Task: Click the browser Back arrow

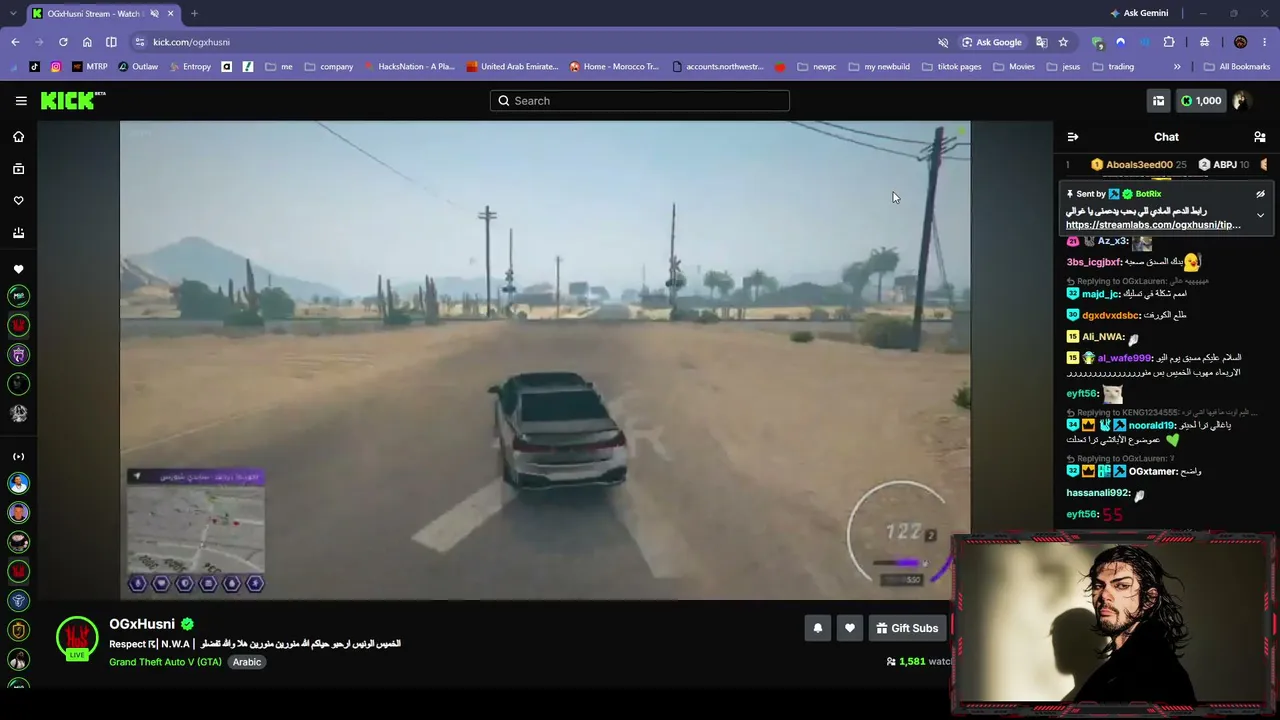Action: point(15,42)
